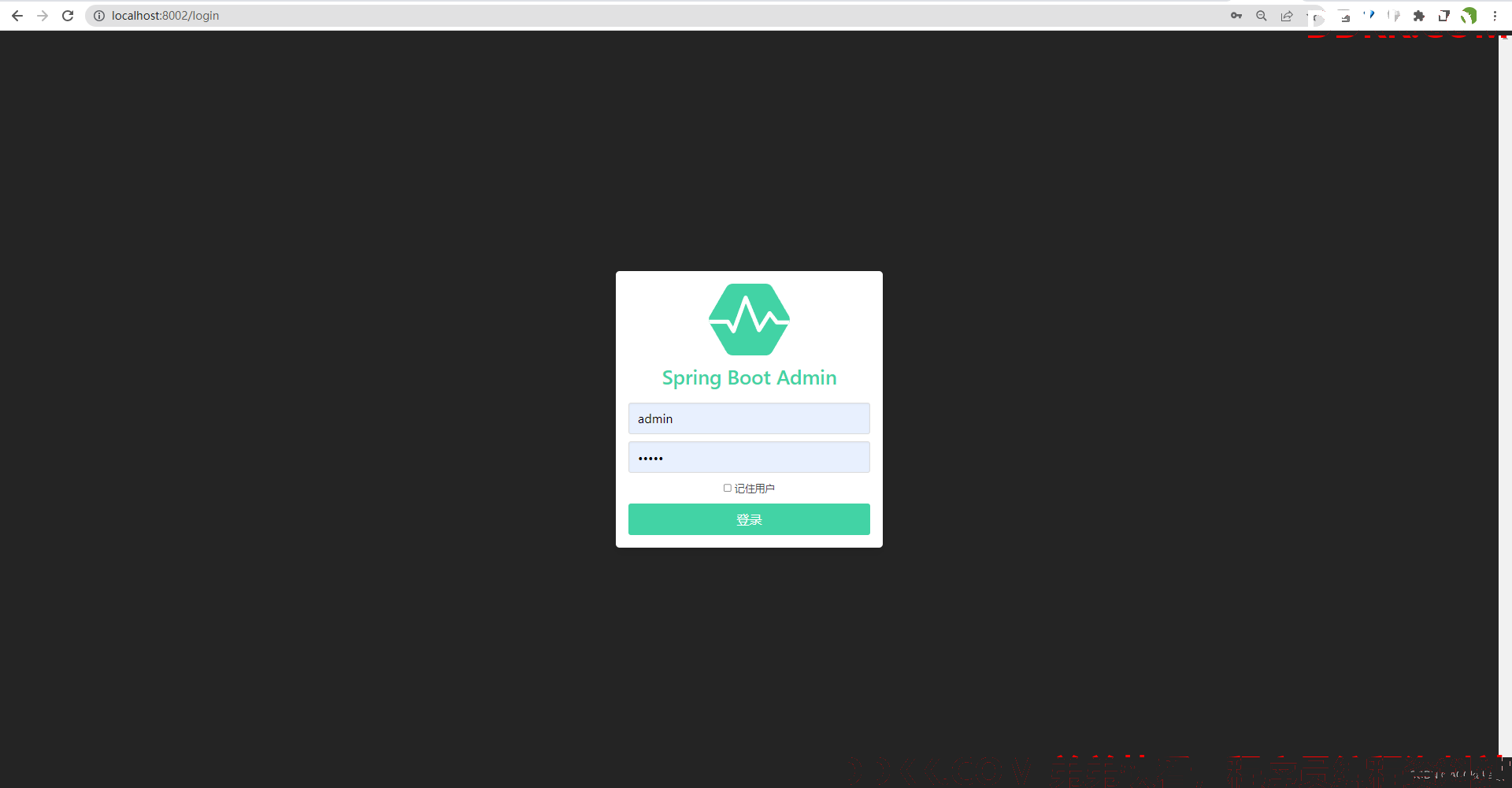Focus the masked password field
Viewport: 1512px width, 788px height.
(x=749, y=457)
